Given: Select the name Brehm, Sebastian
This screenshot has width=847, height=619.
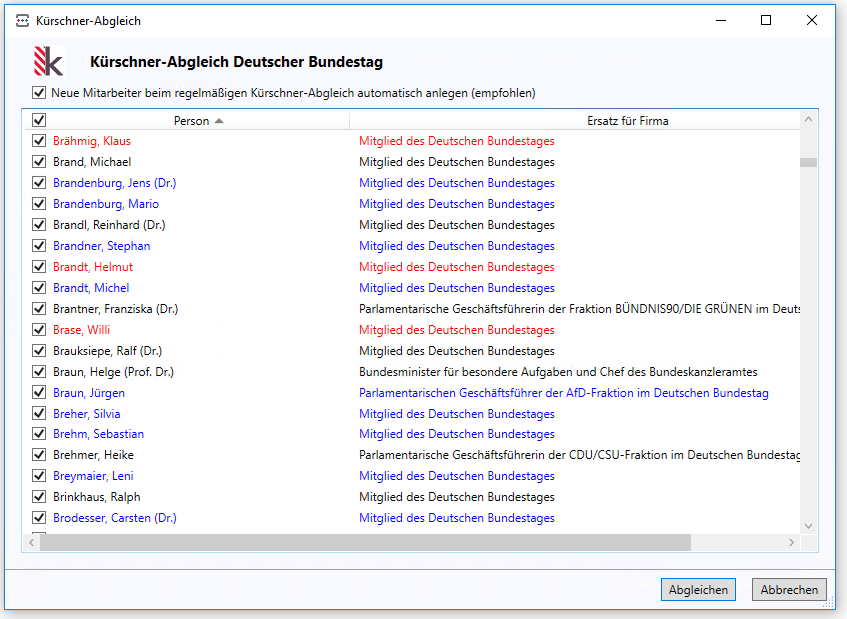Looking at the screenshot, I should [98, 434].
